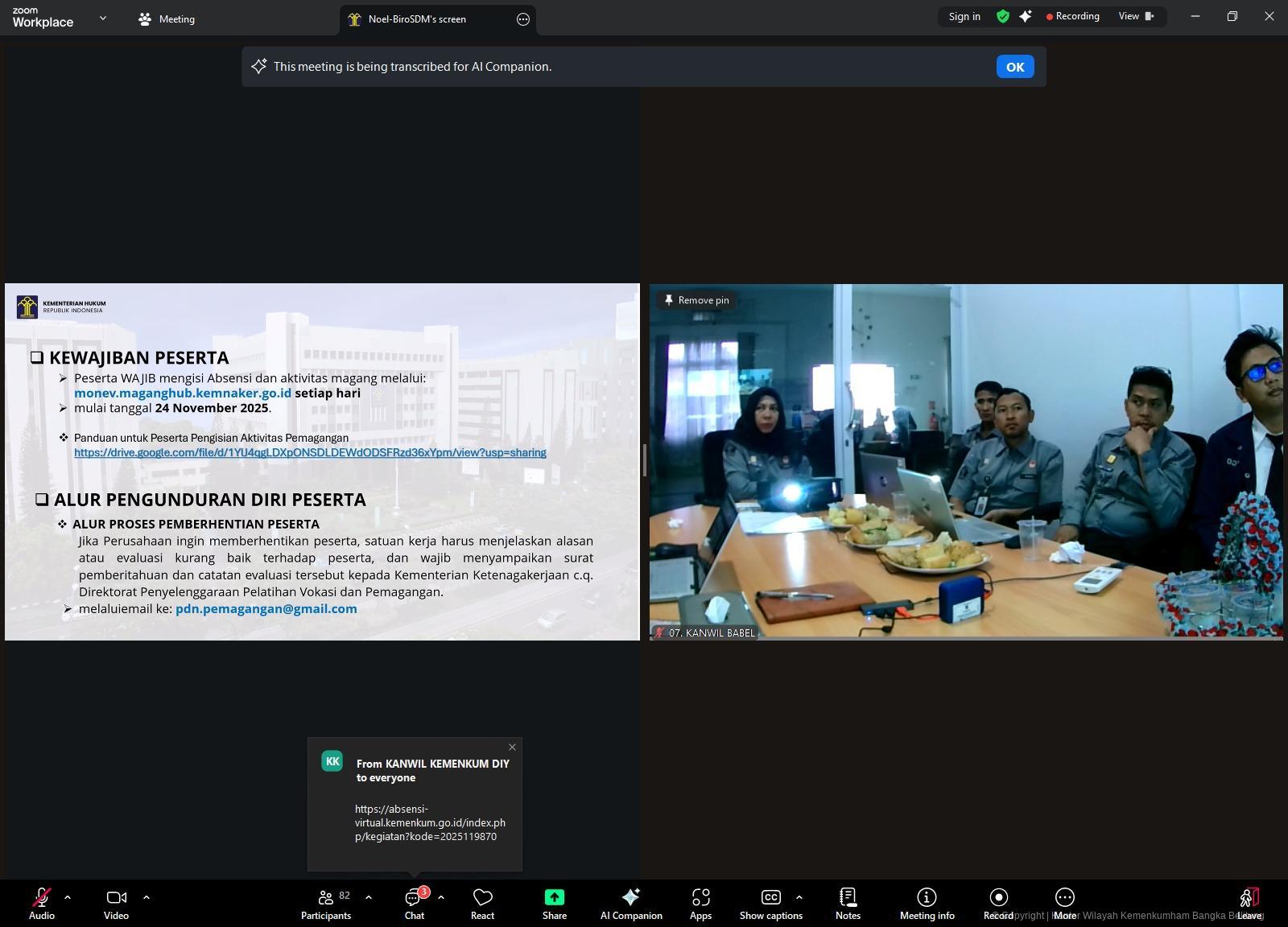Dismiss transcription notice with OK button
The image size is (1288, 927).
tap(1014, 67)
